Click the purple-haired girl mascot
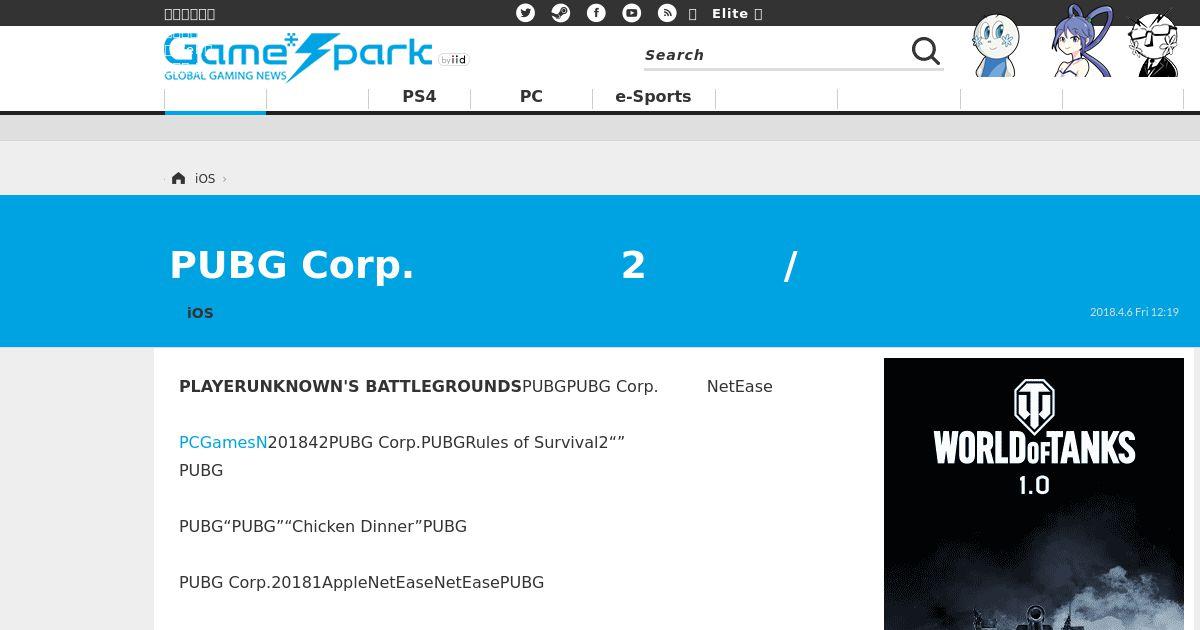This screenshot has width=1200, height=630. click(1083, 41)
